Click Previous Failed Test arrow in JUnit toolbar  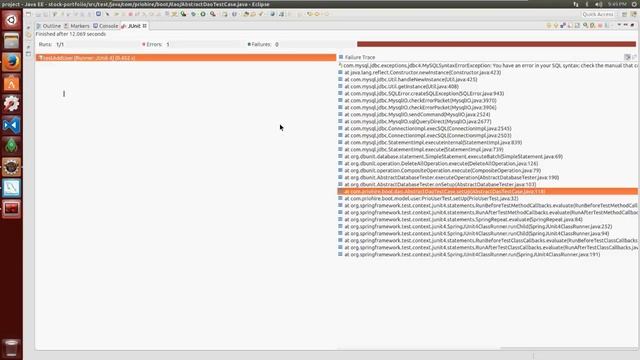point(556,25)
